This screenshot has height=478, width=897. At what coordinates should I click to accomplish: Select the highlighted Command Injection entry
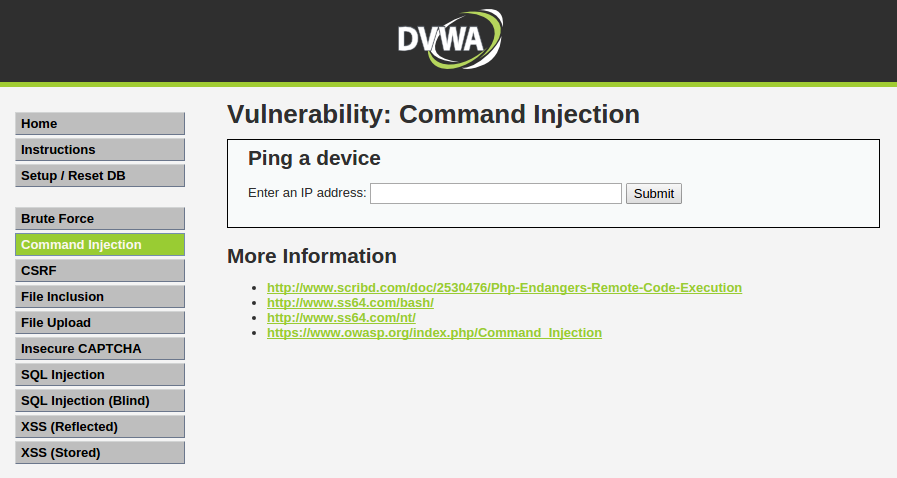coord(100,245)
